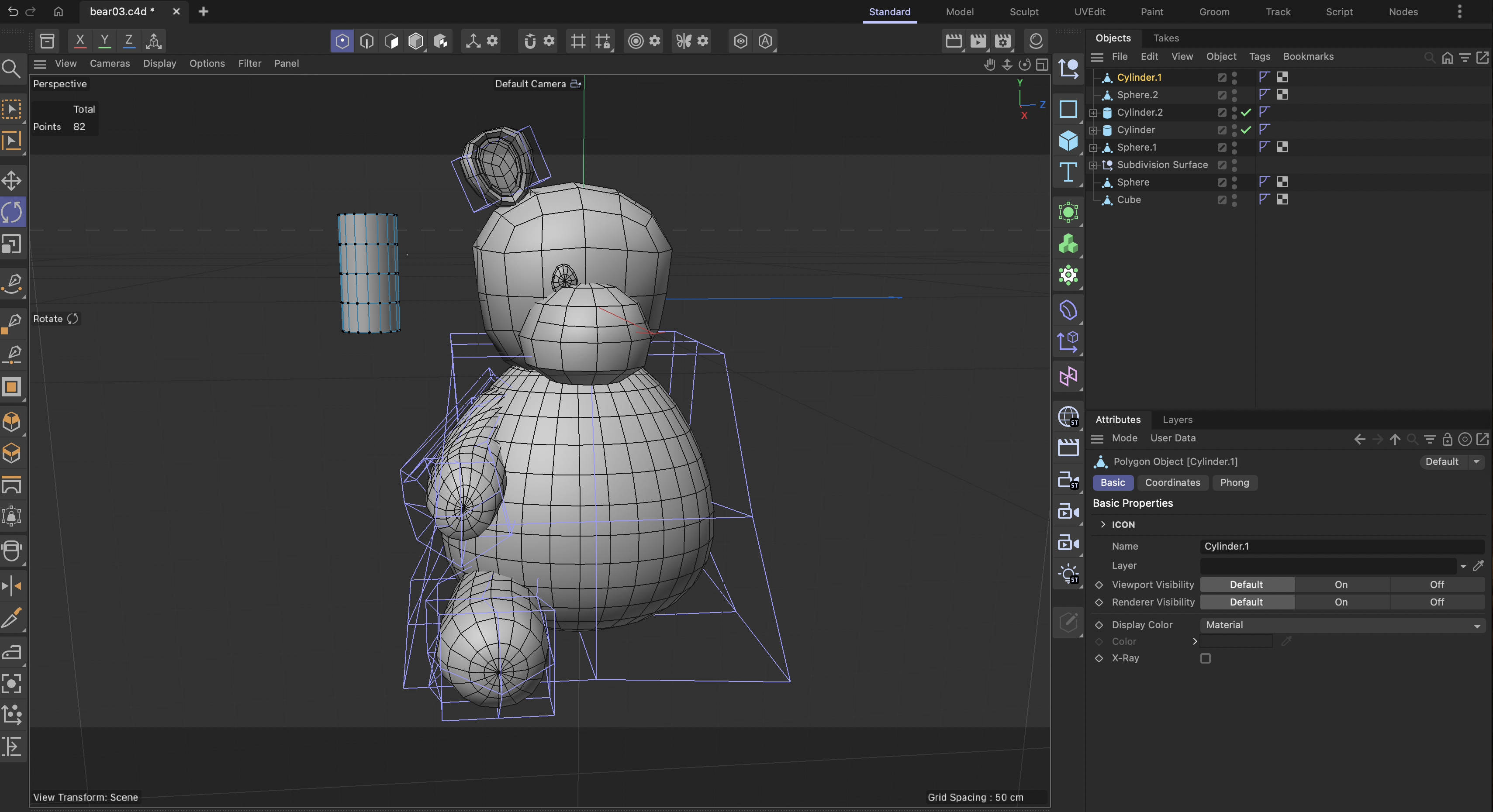Click the Color swatch field under Display Color
This screenshot has height=812, width=1493.
[x=1235, y=641]
